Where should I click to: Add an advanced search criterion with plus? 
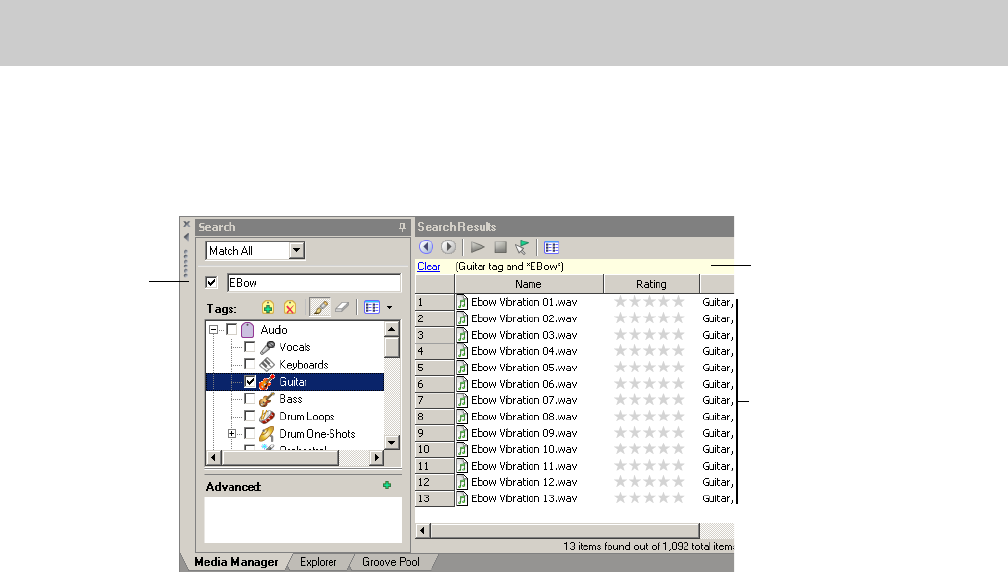coord(387,485)
